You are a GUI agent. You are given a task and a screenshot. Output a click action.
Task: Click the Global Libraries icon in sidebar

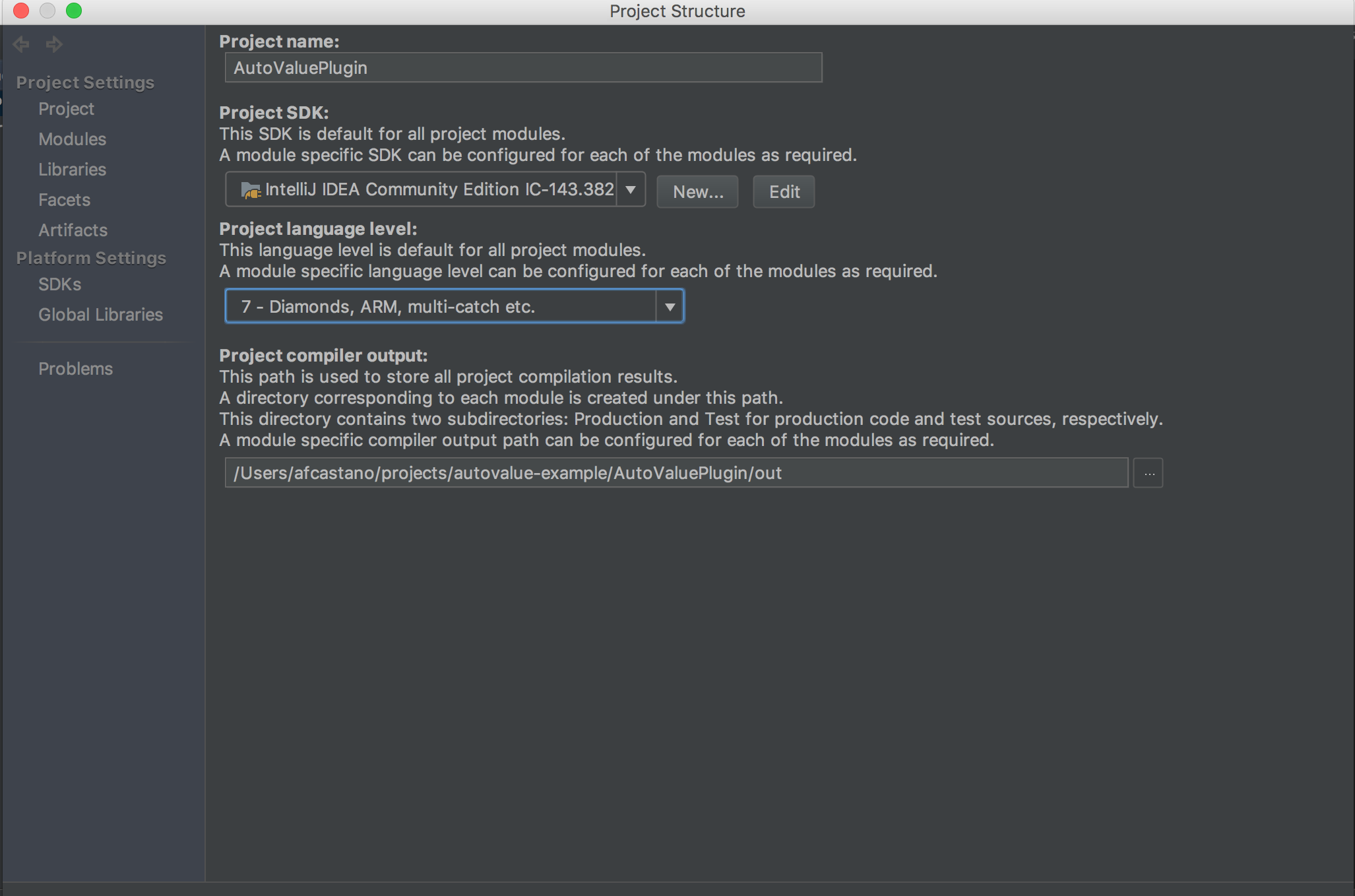(100, 313)
